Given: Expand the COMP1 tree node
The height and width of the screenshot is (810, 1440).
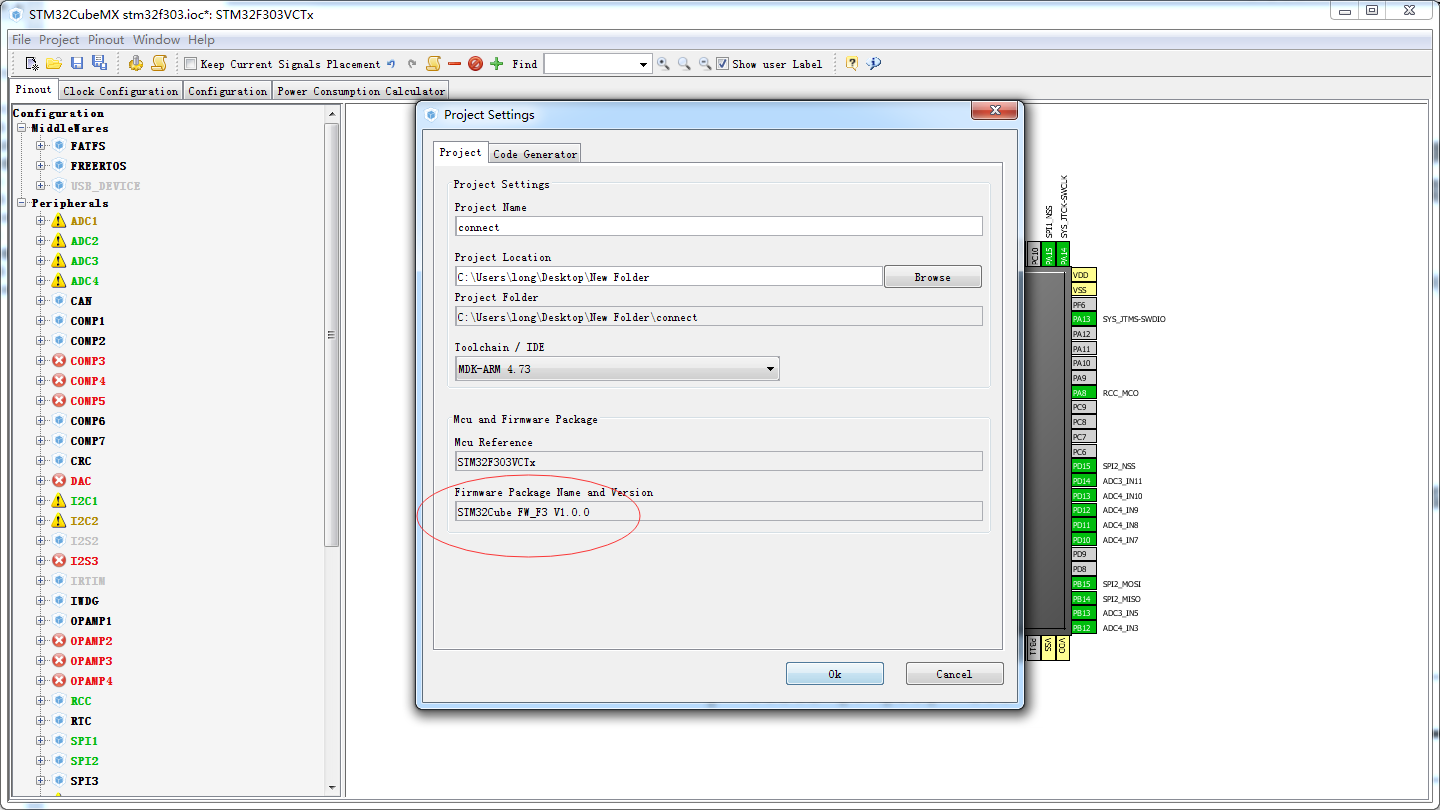Looking at the screenshot, I should [41, 321].
